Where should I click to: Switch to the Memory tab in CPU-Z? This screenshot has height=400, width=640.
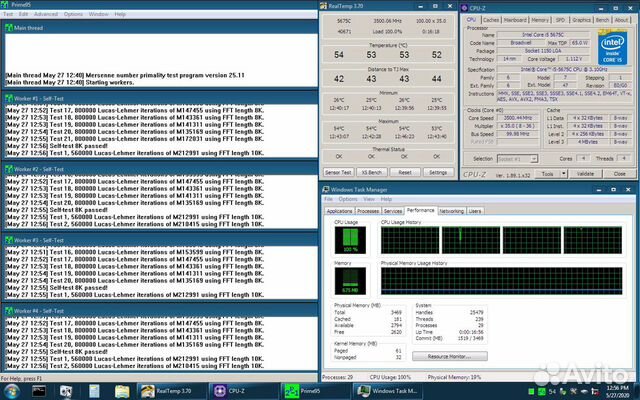pyautogui.click(x=540, y=20)
